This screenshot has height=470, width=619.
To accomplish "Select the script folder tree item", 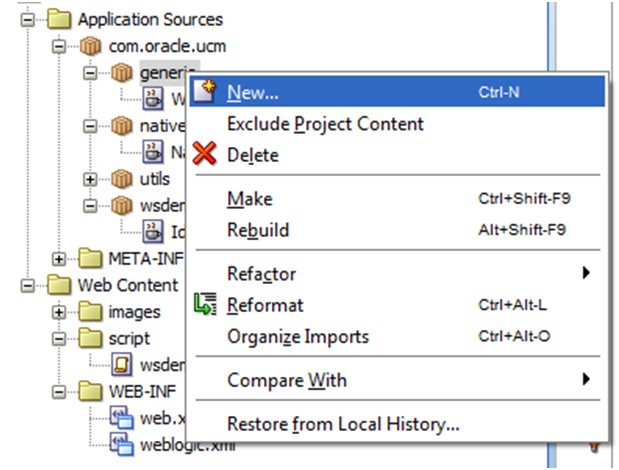I will (129, 339).
